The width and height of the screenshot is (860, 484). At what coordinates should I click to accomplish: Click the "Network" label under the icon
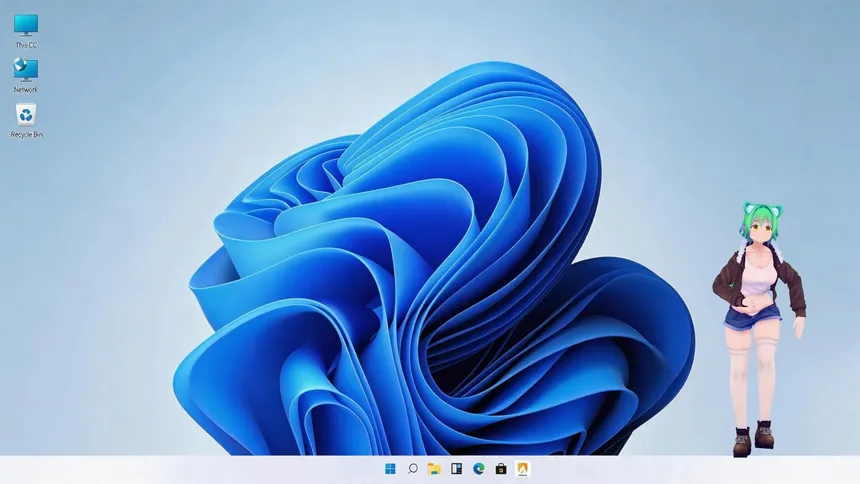point(26,90)
